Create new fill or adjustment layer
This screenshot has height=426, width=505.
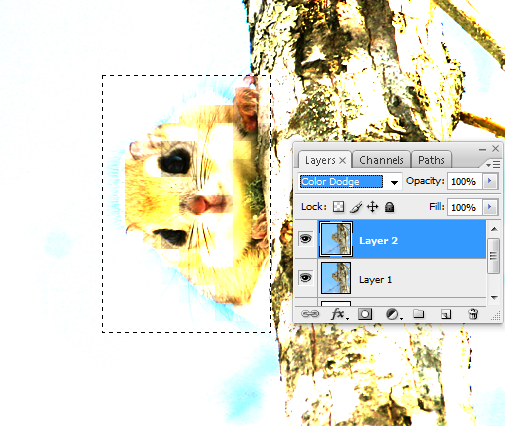(393, 314)
